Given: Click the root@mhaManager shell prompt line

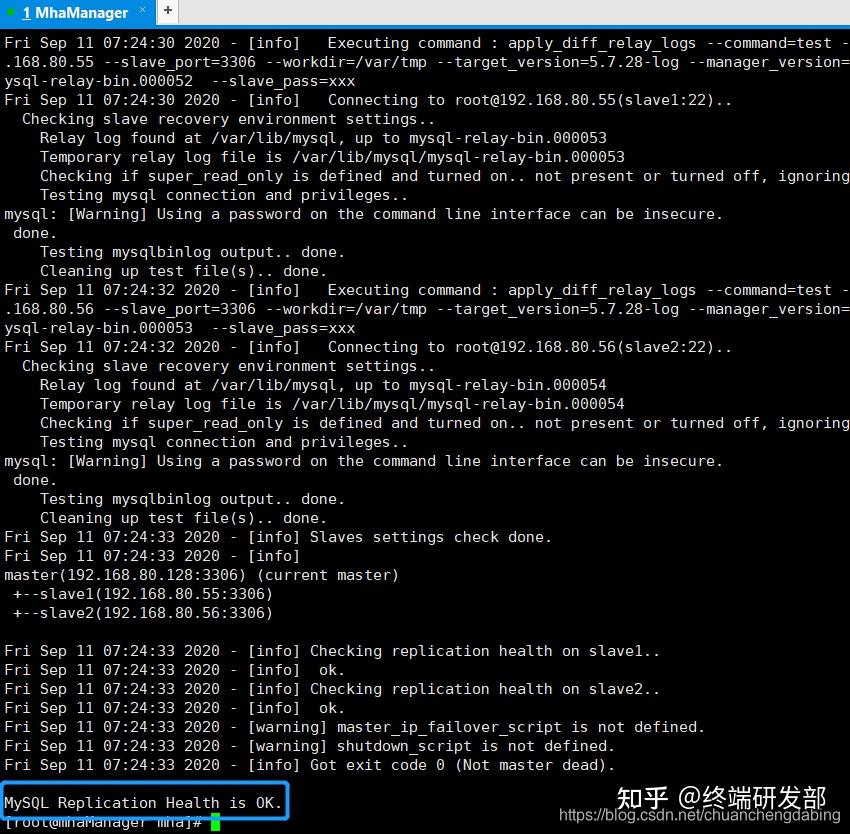Looking at the screenshot, I should coord(100,821).
